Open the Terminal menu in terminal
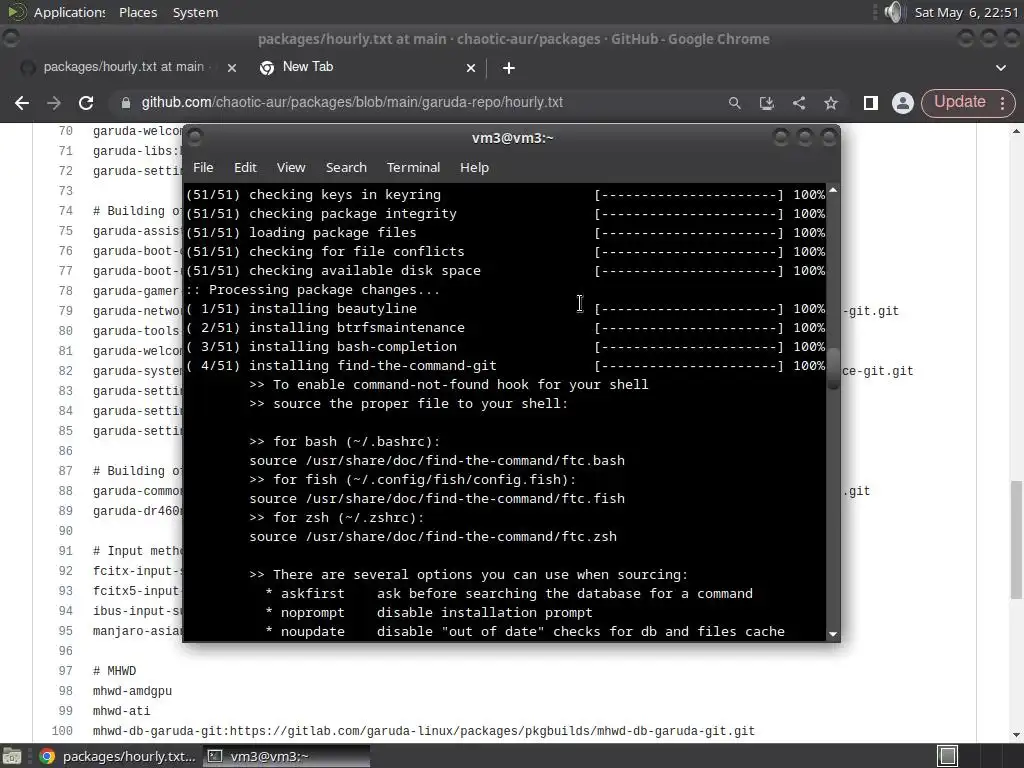This screenshot has height=768, width=1024. [x=413, y=168]
